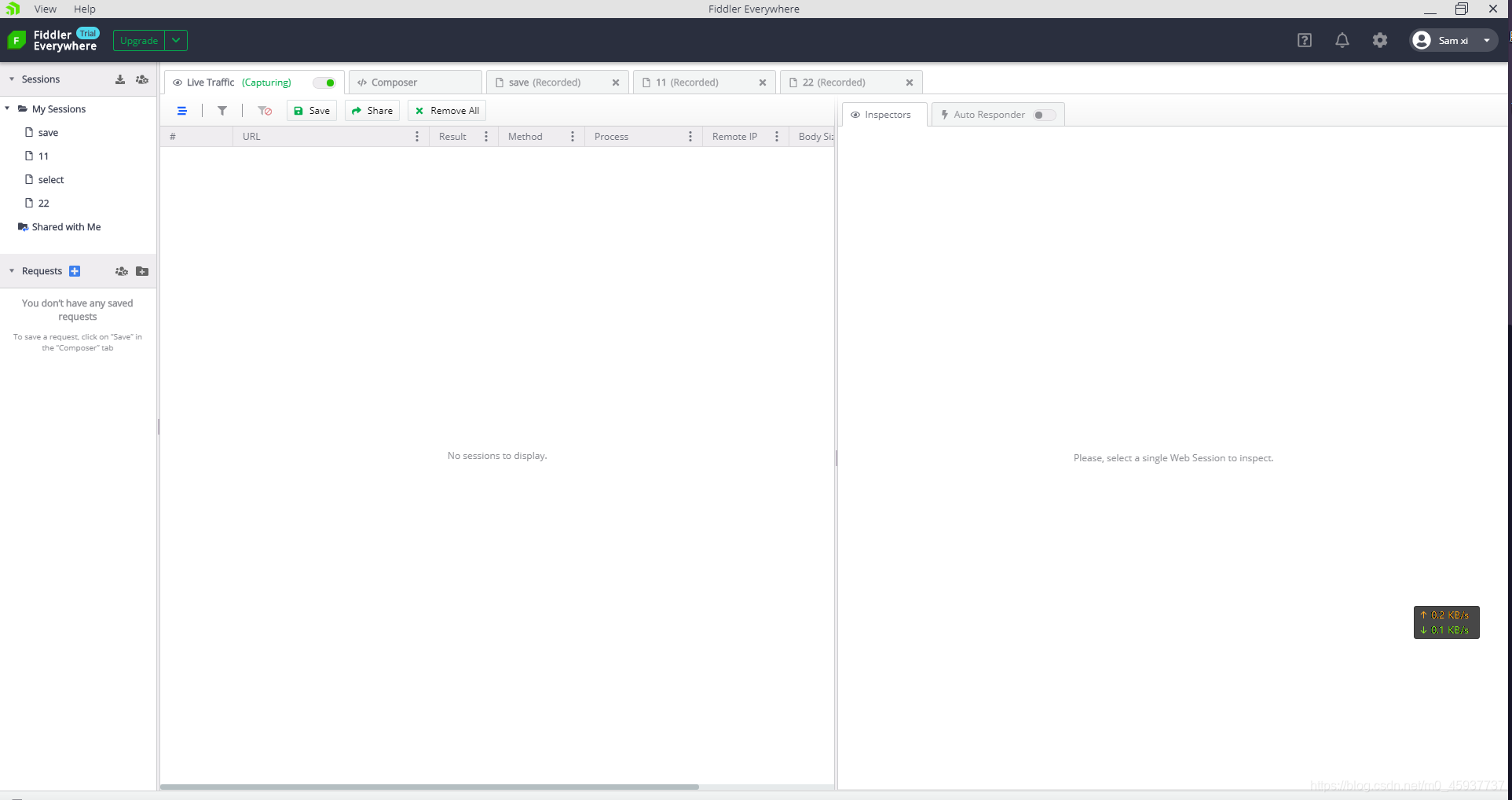Screen dimensions: 1512x800
Task: Open the saved session named save
Action: tap(48, 133)
